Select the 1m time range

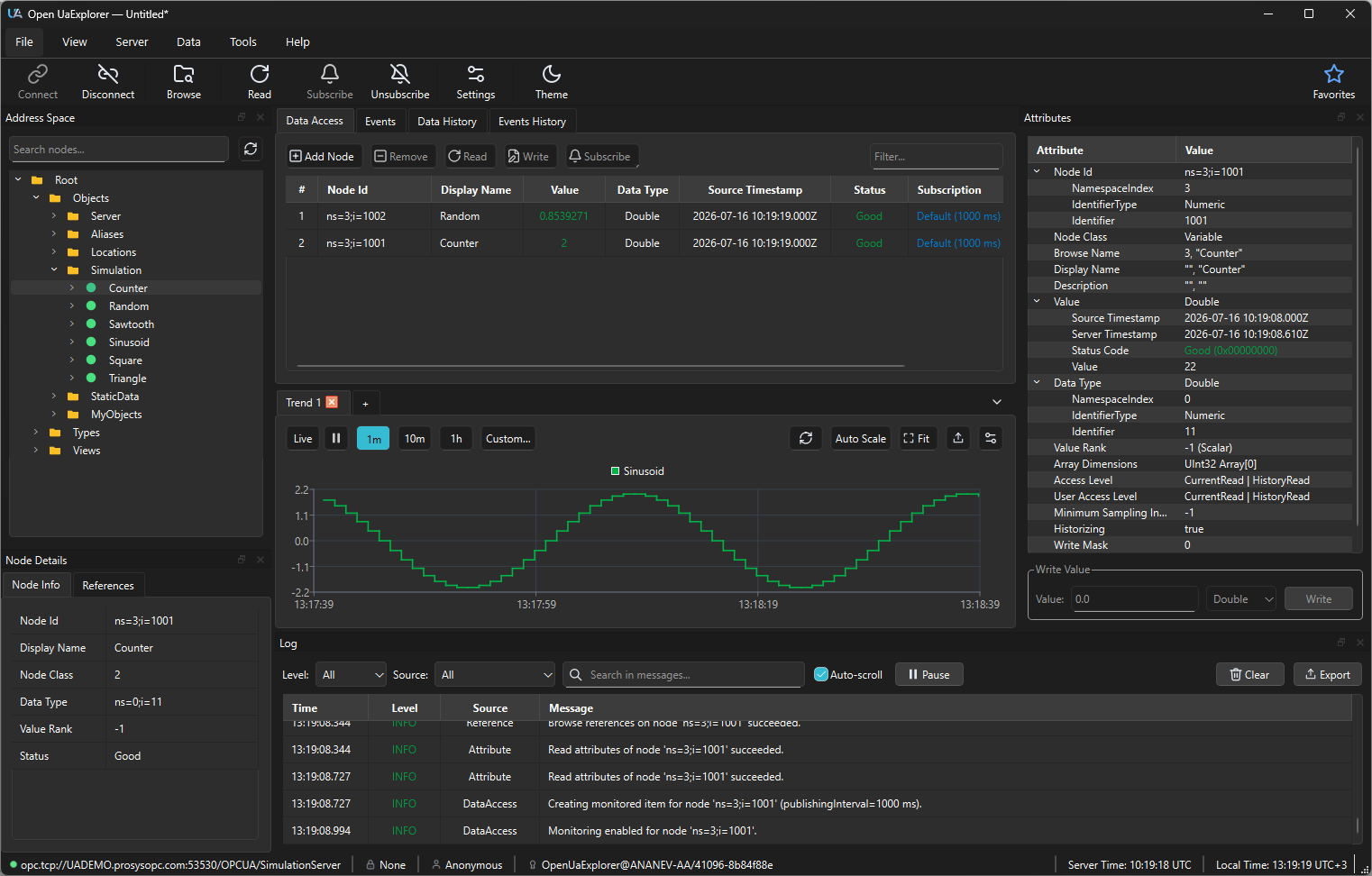click(373, 438)
